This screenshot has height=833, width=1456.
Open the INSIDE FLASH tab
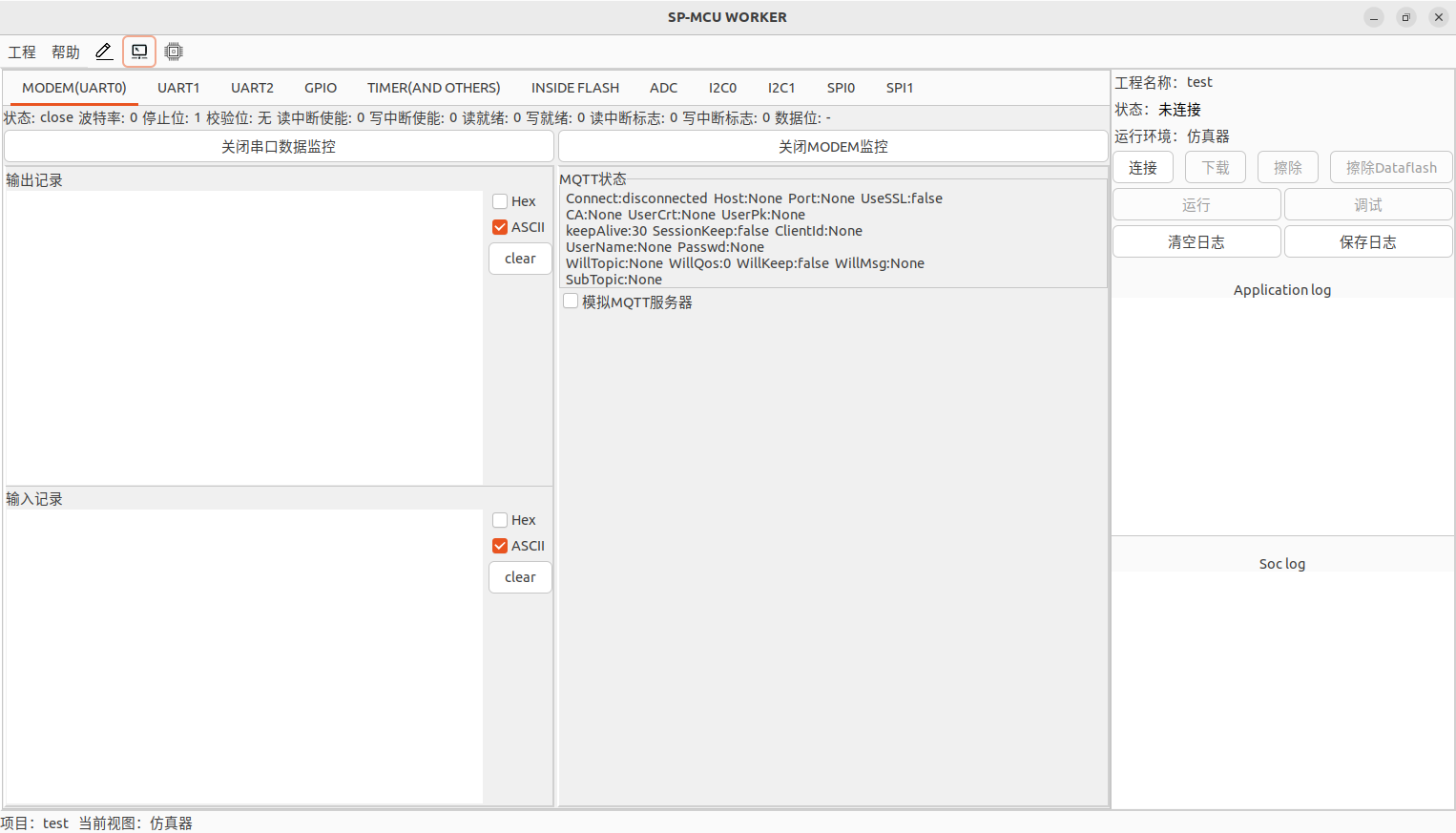(x=574, y=88)
